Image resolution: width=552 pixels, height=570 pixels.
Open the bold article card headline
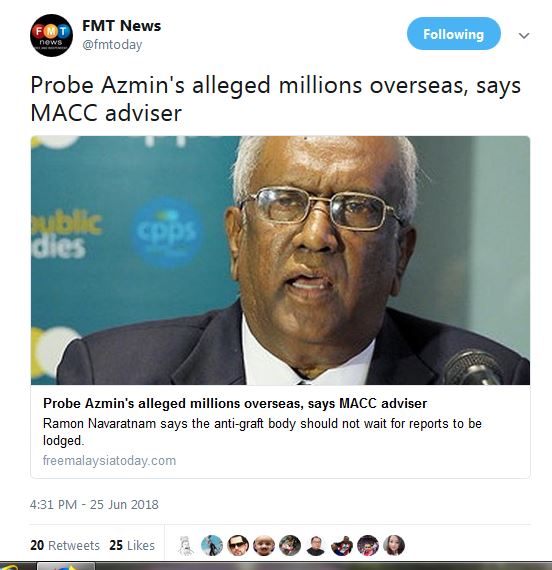(x=235, y=404)
